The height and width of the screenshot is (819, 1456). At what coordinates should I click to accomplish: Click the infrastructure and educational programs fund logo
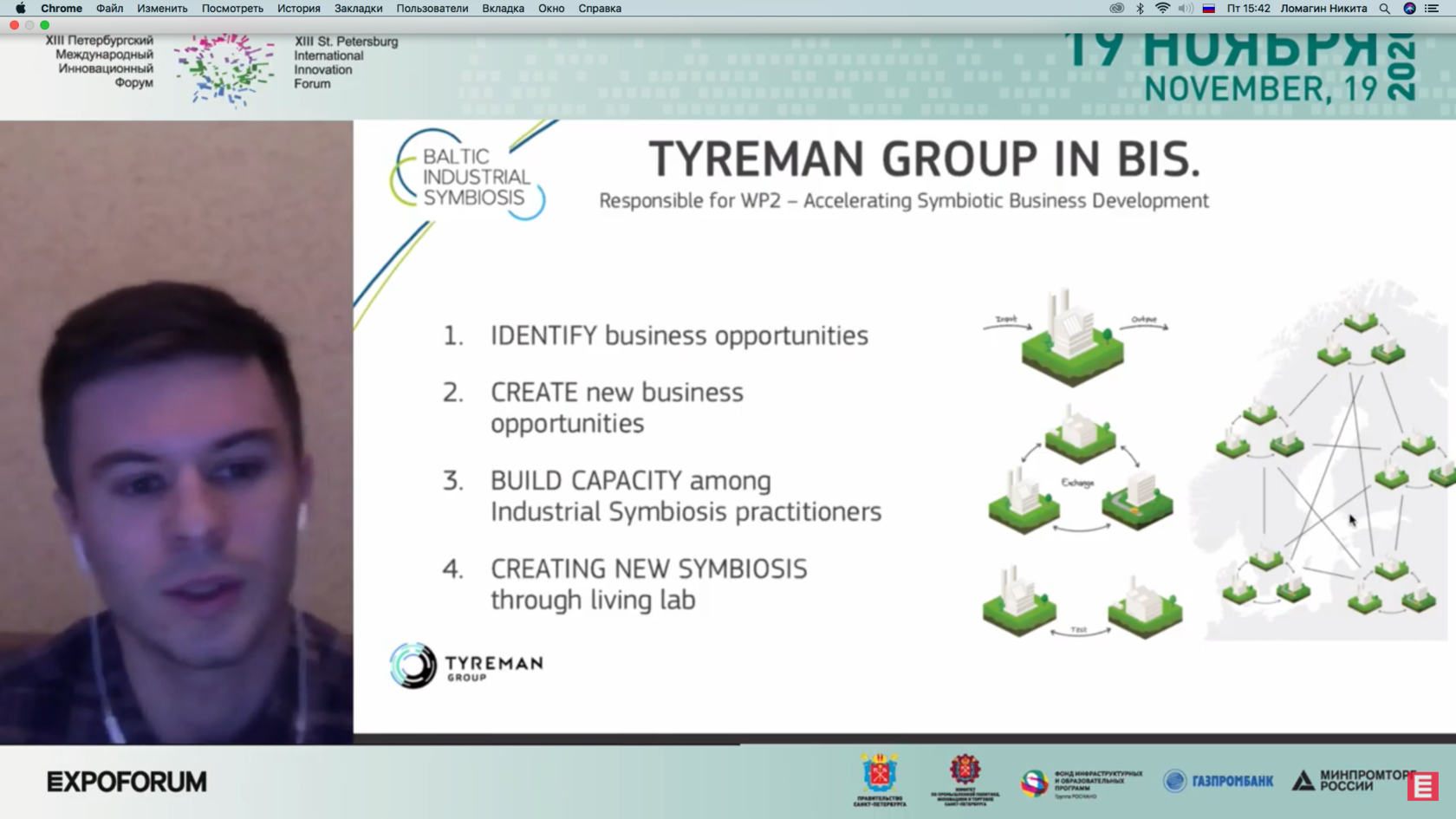coord(1081,783)
